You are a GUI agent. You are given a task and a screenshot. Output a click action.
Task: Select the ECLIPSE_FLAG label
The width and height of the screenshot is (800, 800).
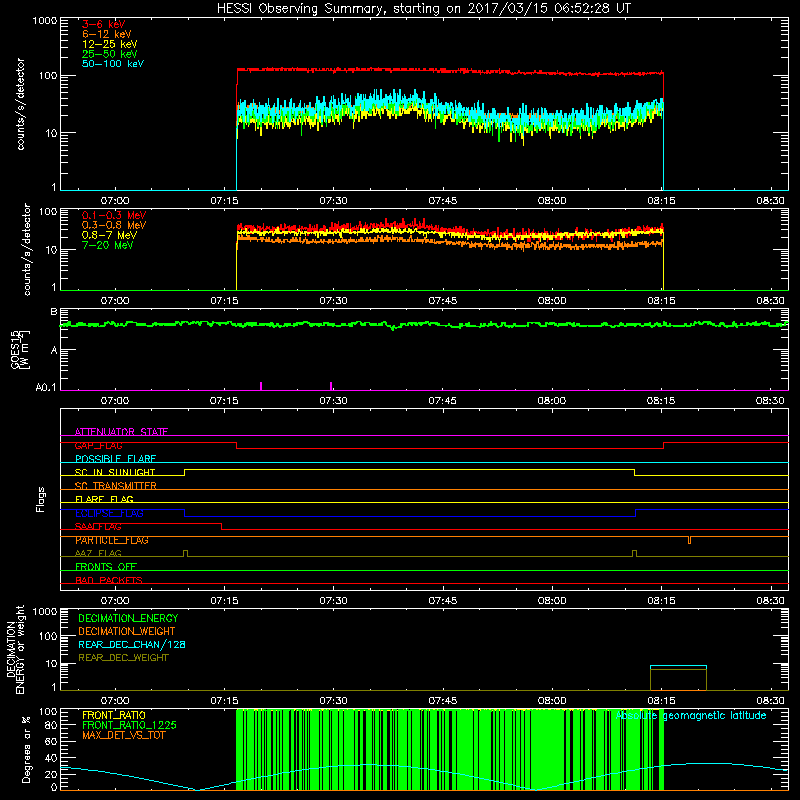(x=109, y=513)
